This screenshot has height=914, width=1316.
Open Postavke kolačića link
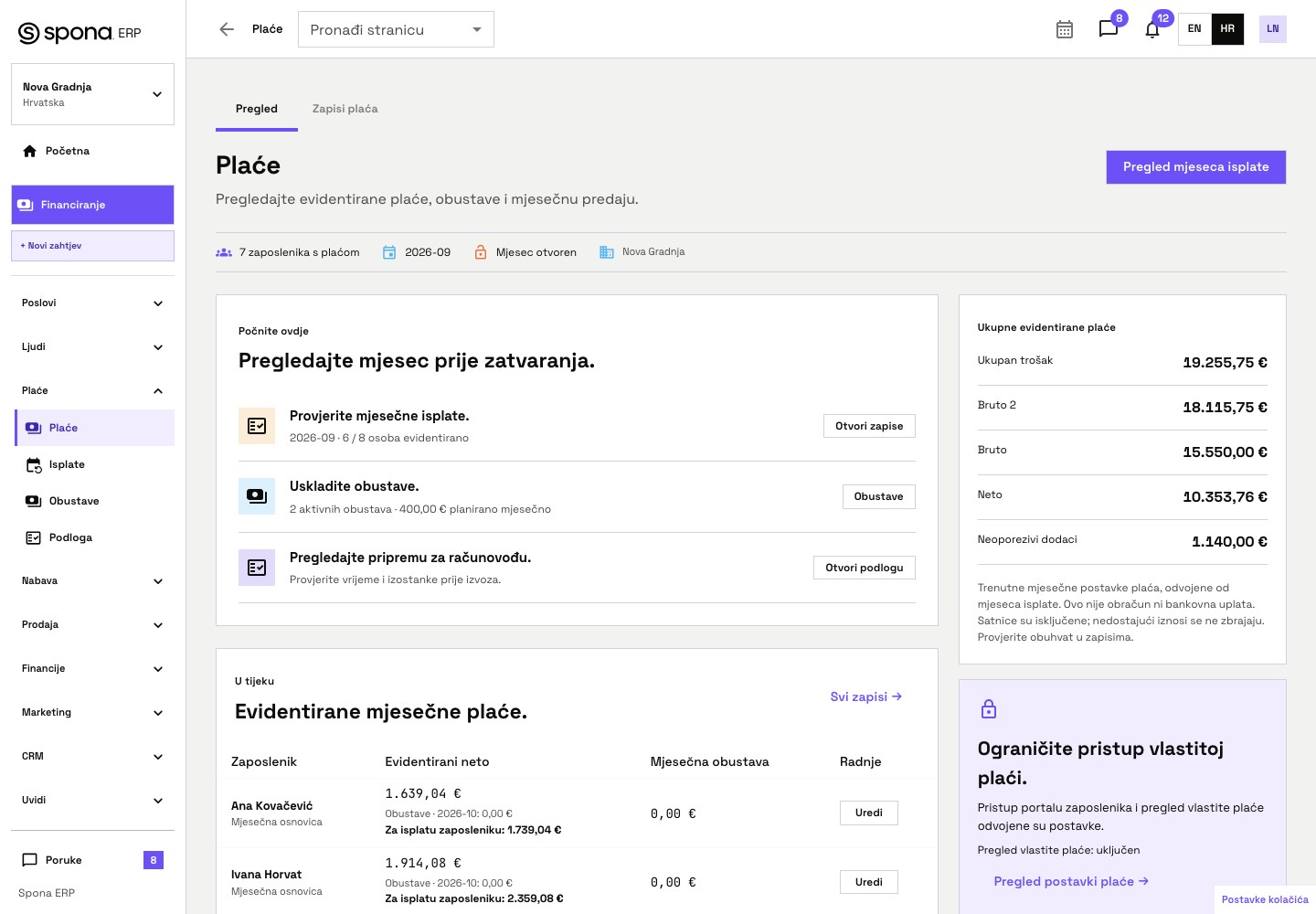pyautogui.click(x=1265, y=899)
